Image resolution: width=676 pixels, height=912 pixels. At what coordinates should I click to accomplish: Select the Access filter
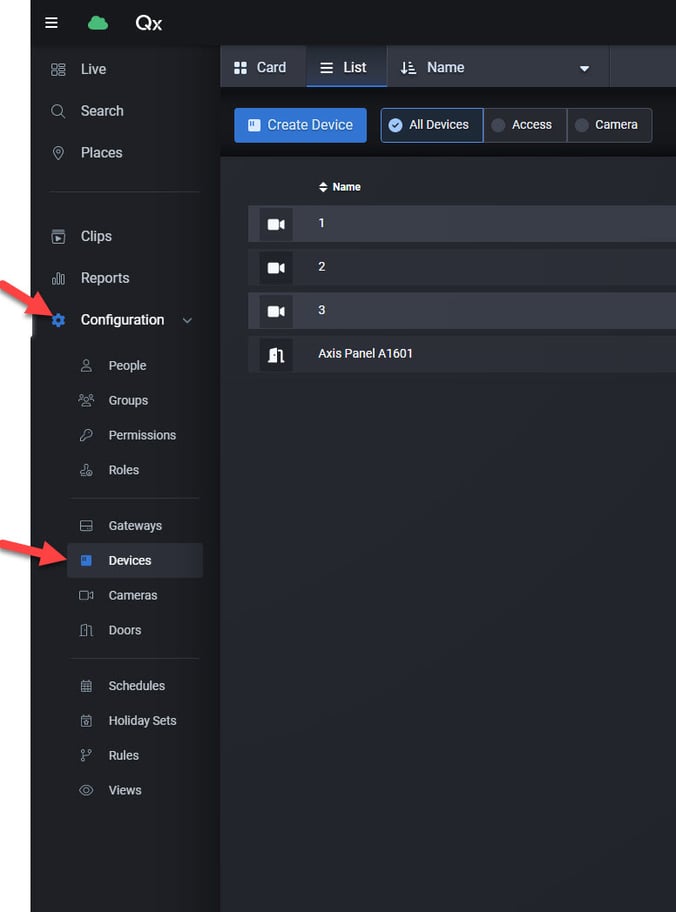point(525,125)
